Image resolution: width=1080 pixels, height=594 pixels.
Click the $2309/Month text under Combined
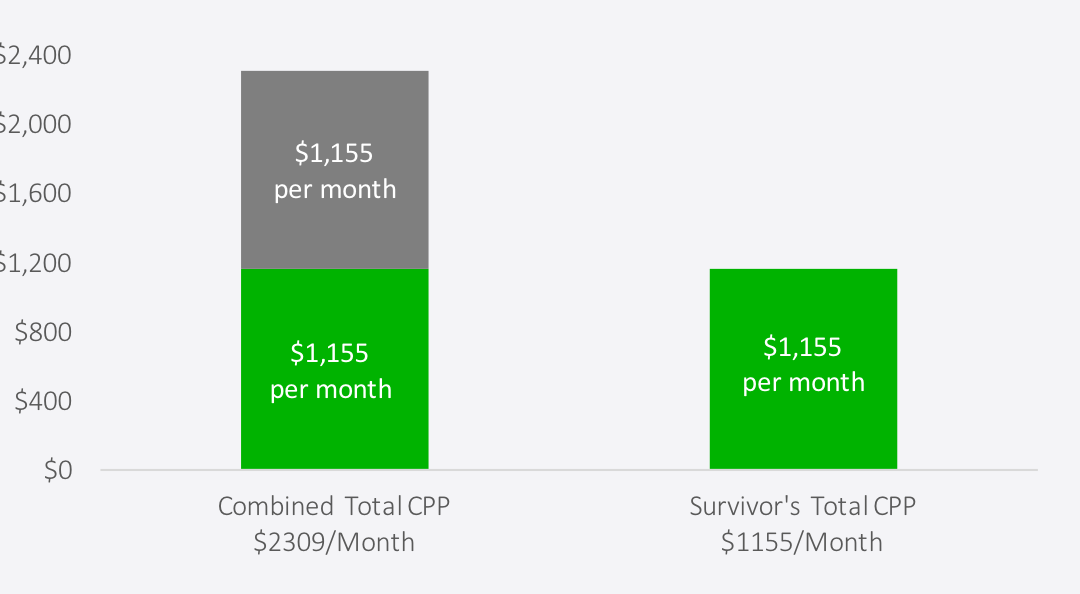tap(334, 542)
